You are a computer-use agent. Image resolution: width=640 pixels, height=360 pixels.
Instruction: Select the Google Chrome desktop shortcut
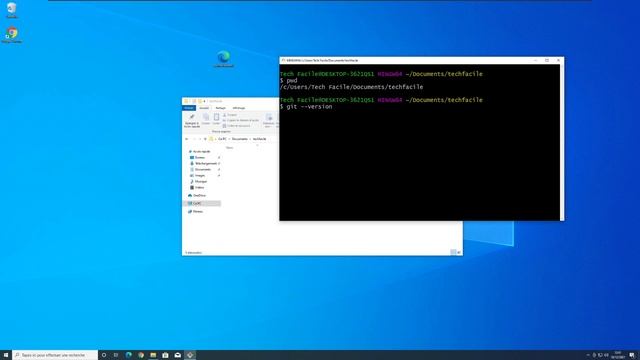[11, 34]
